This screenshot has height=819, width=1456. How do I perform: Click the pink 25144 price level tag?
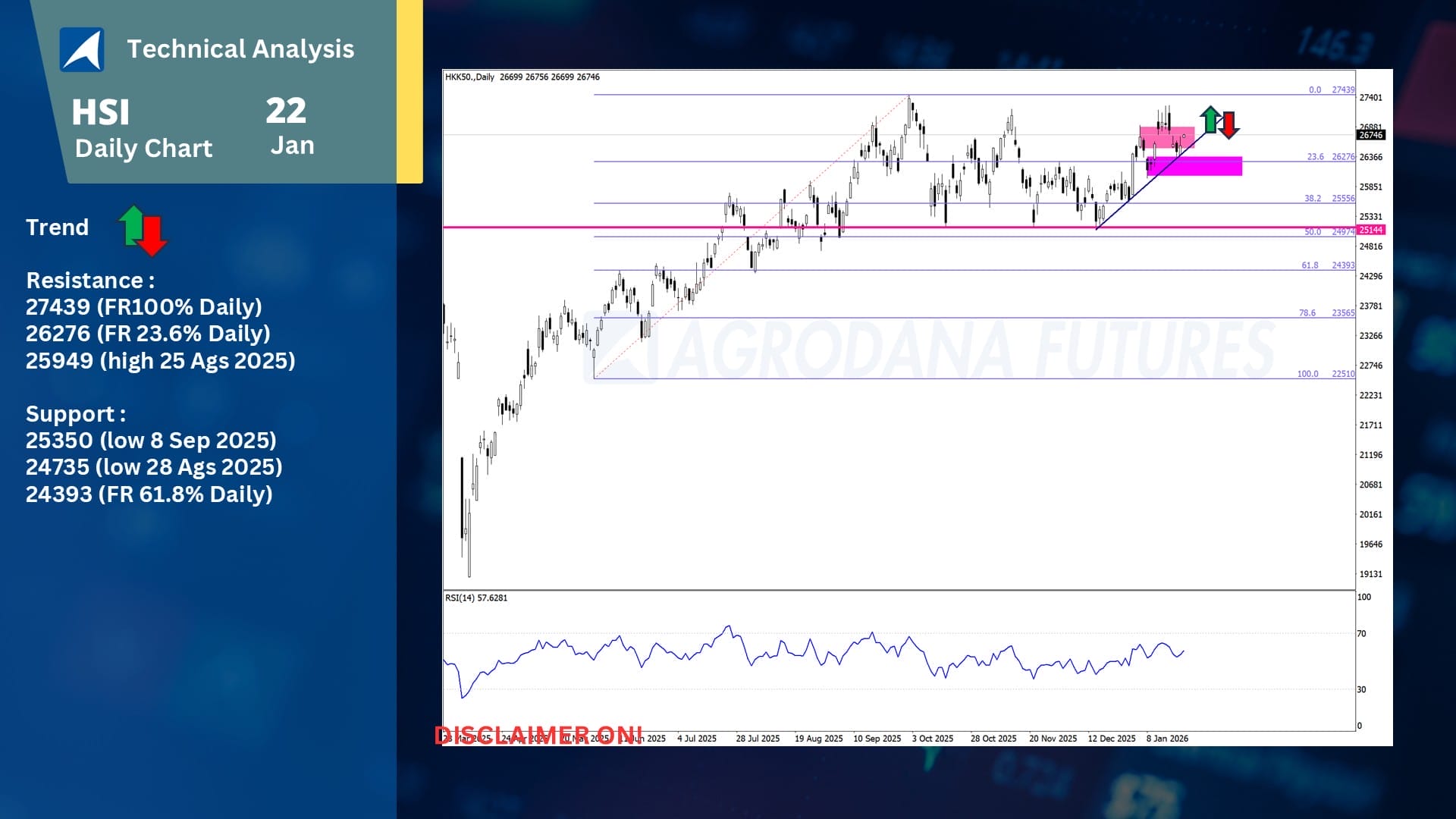[x=1371, y=230]
